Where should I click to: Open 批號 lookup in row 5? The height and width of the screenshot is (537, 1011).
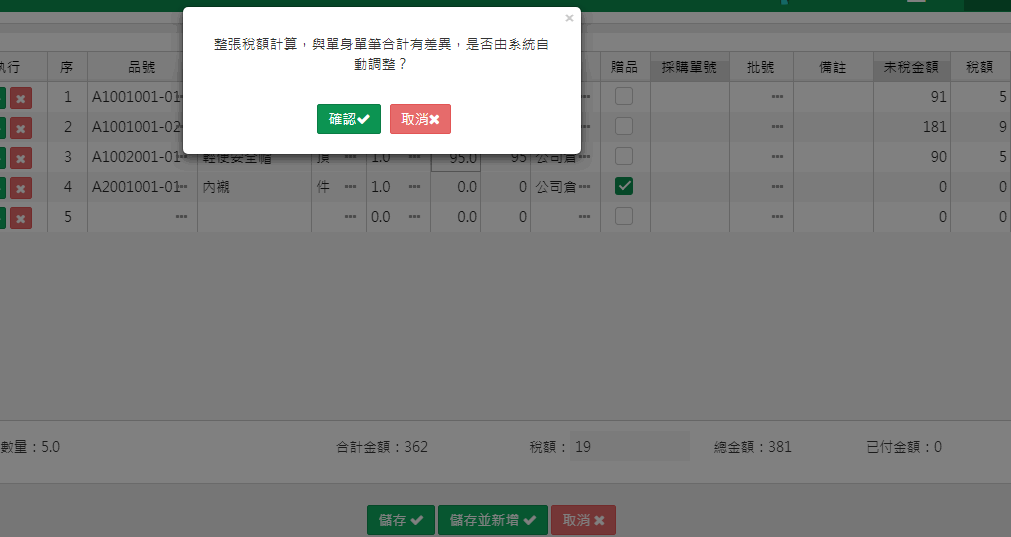pyautogui.click(x=777, y=217)
